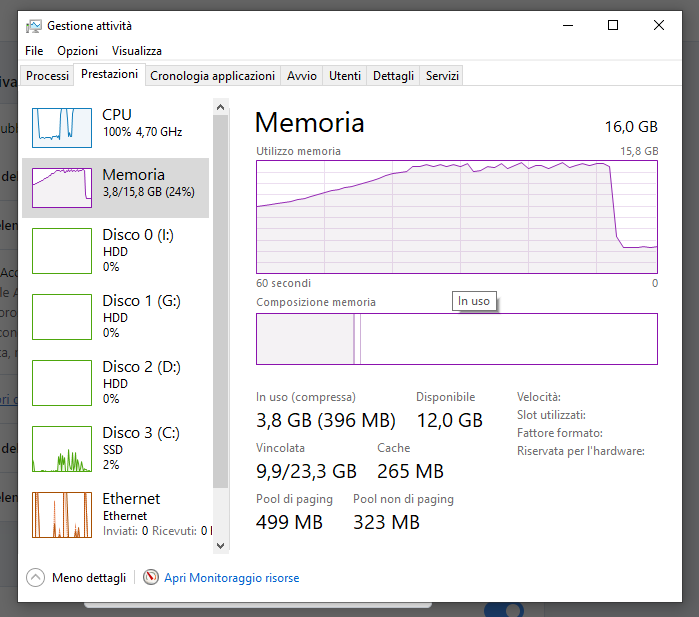Image resolution: width=699 pixels, height=617 pixels.
Task: Select Disco 2 (D:) in the sidebar
Action: pyautogui.click(x=115, y=383)
